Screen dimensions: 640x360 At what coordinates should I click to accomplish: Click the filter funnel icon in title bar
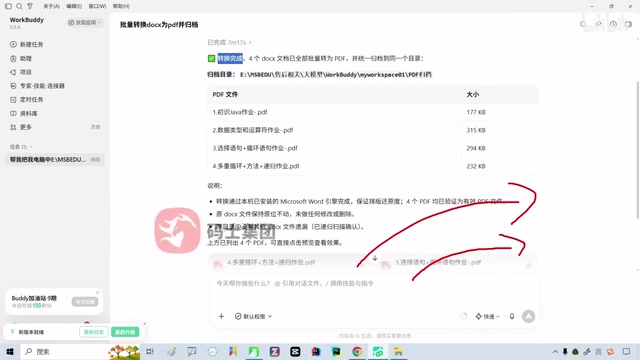pos(30,6)
